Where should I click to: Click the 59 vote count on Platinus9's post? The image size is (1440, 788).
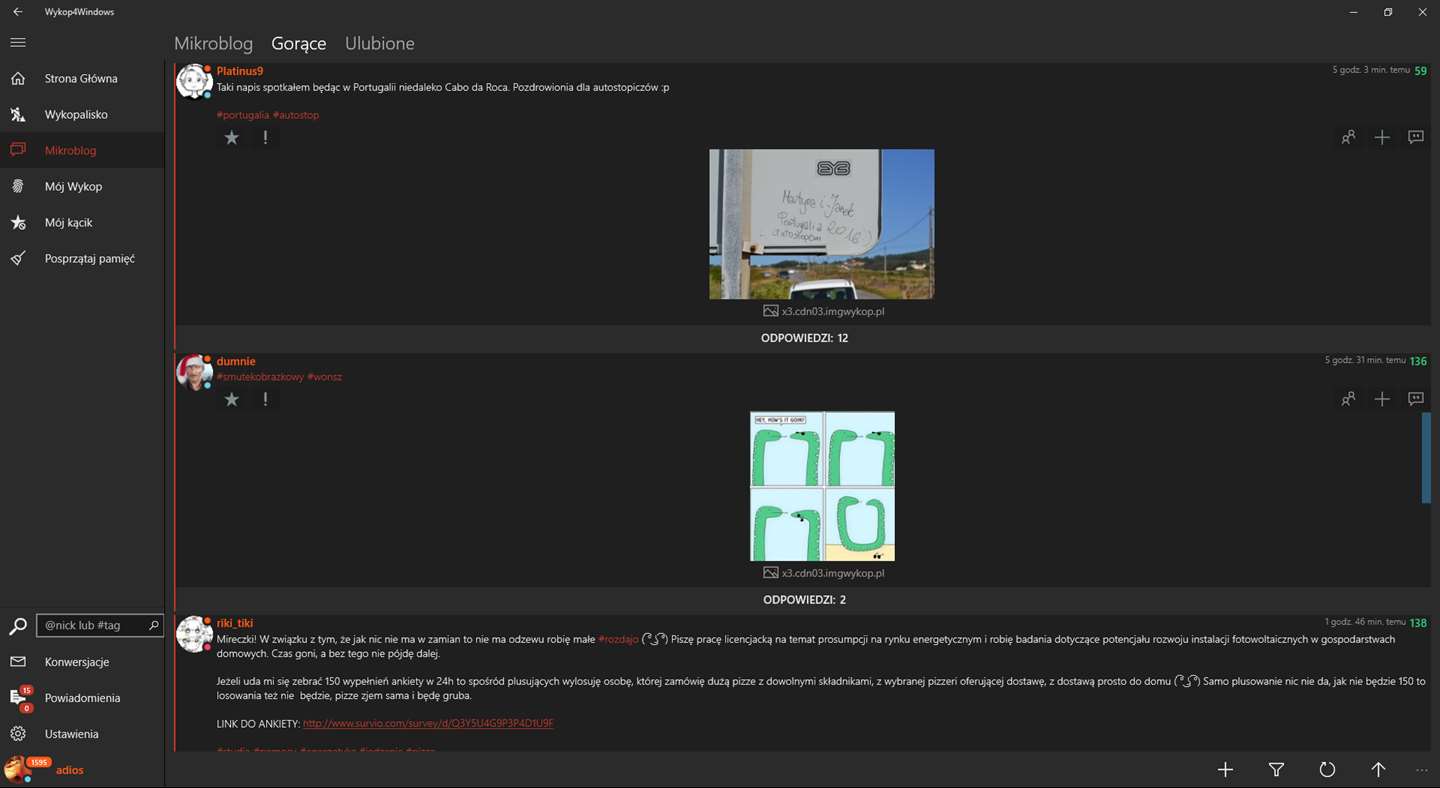1421,71
